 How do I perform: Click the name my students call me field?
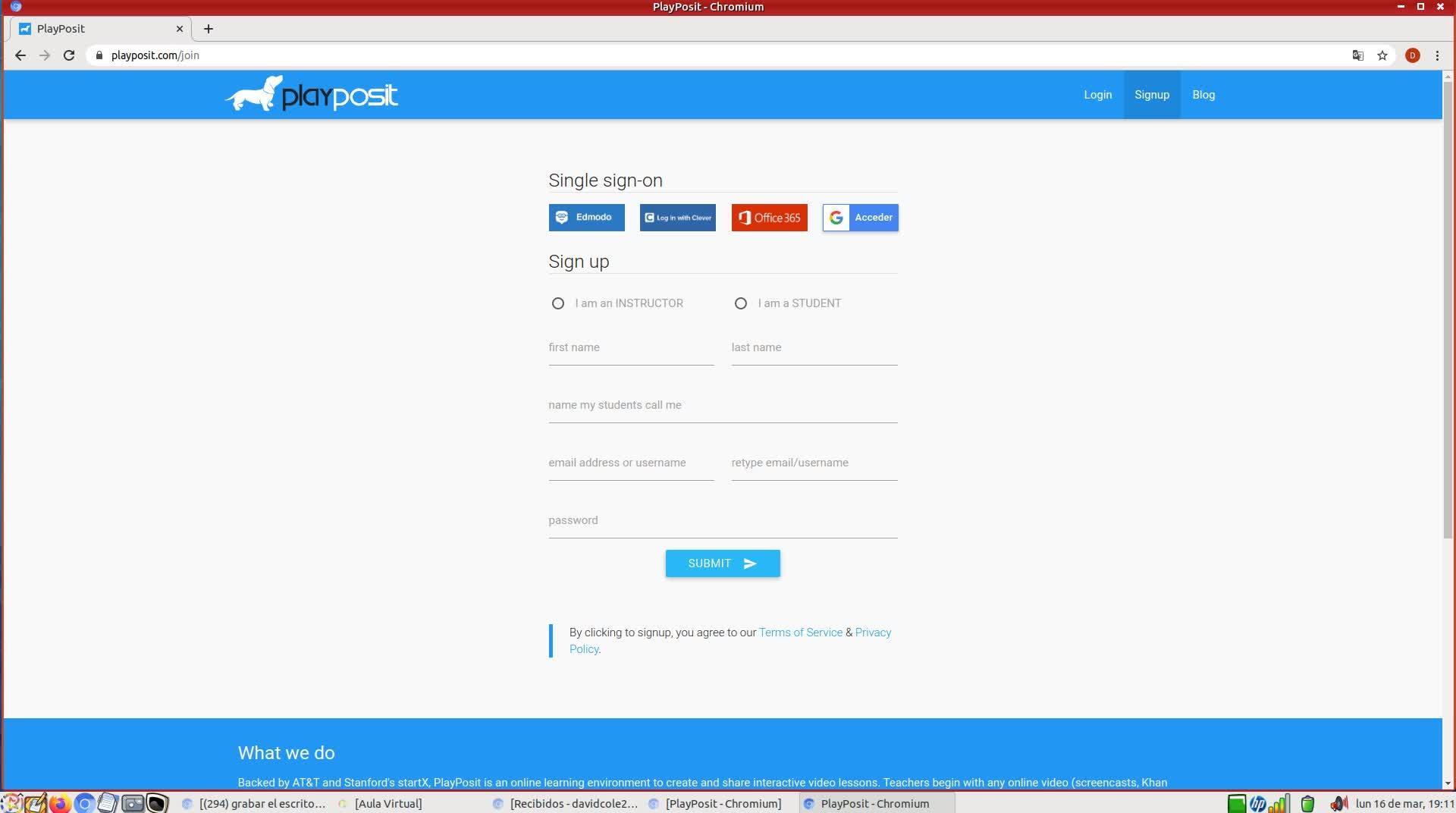click(723, 406)
